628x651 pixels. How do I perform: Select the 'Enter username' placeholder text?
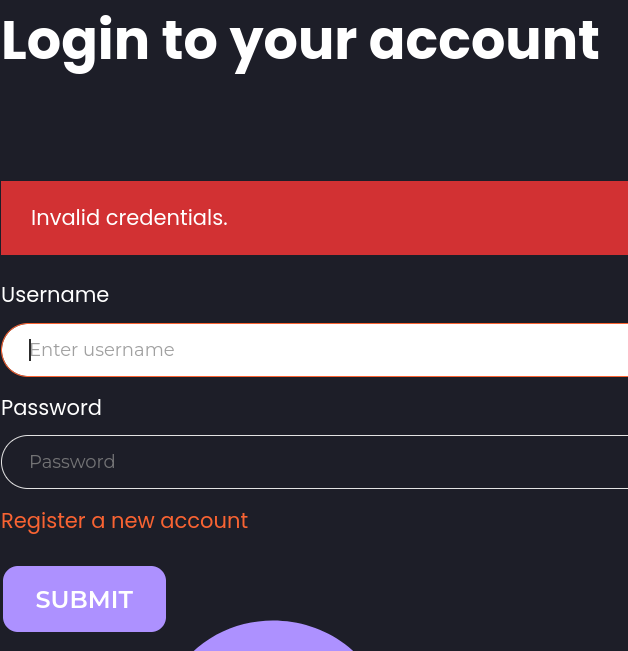click(102, 350)
